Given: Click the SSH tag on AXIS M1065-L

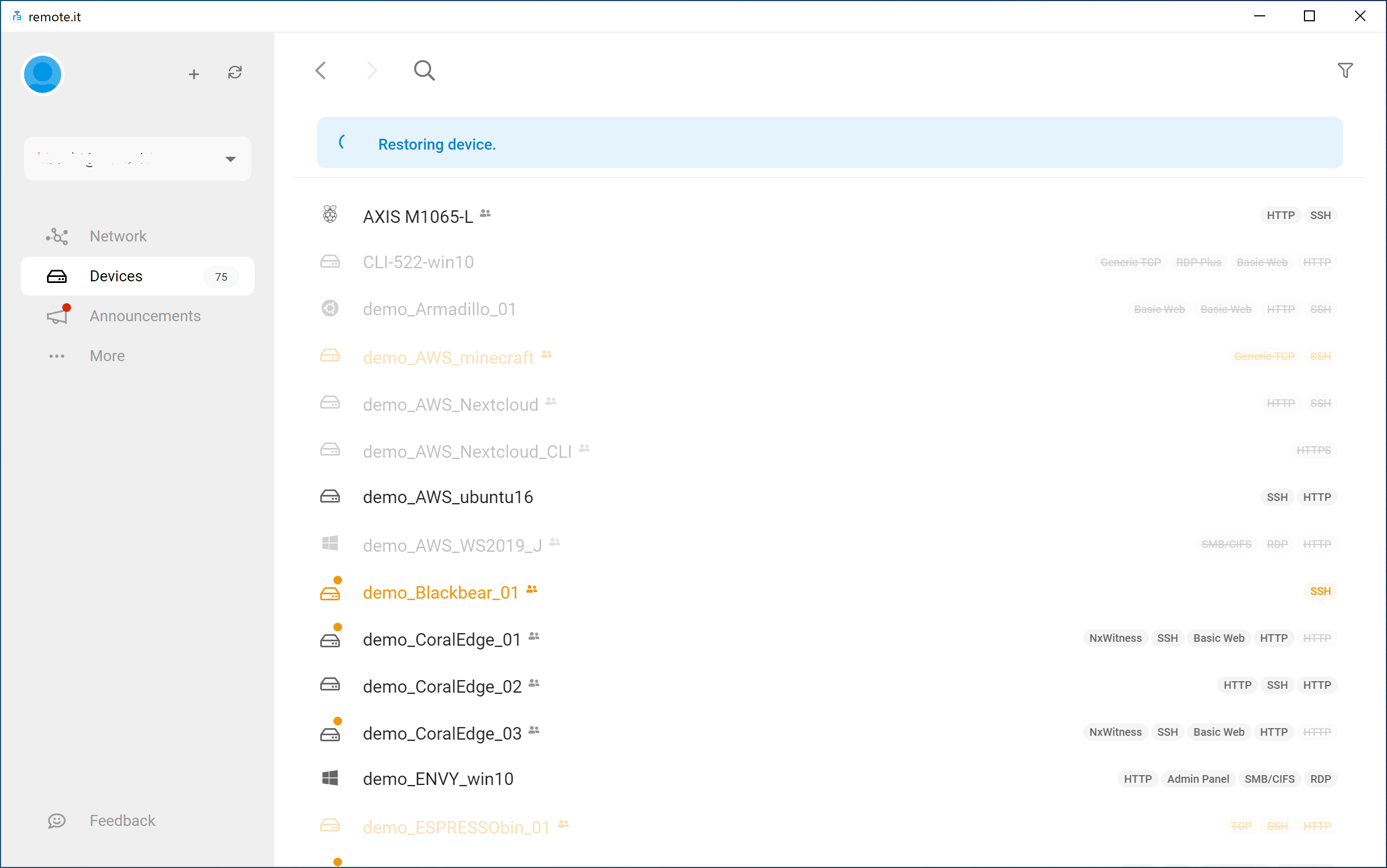Looking at the screenshot, I should [1320, 215].
